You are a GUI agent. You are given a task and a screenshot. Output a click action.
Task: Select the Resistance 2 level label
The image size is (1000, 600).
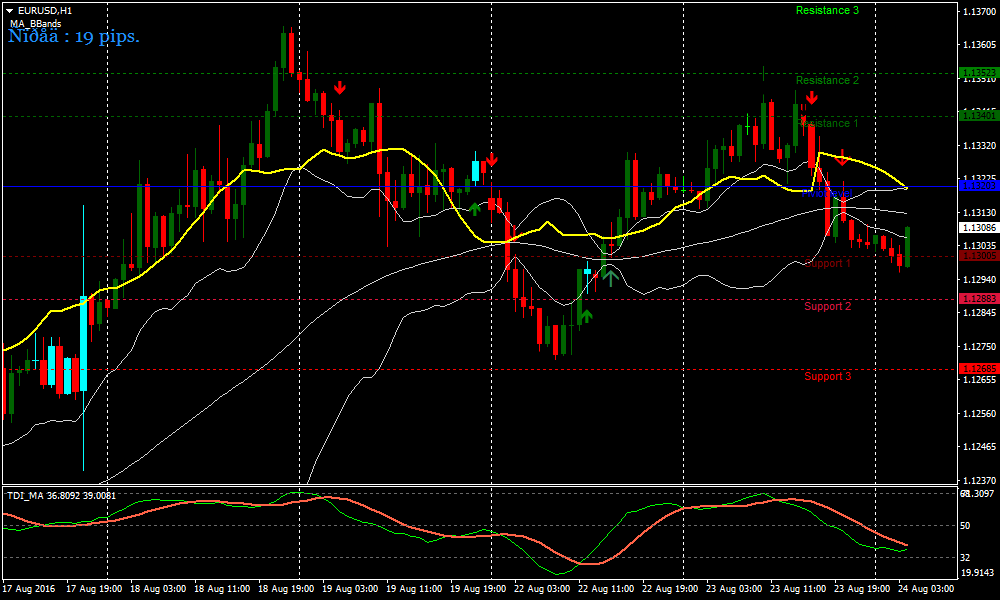pos(827,80)
